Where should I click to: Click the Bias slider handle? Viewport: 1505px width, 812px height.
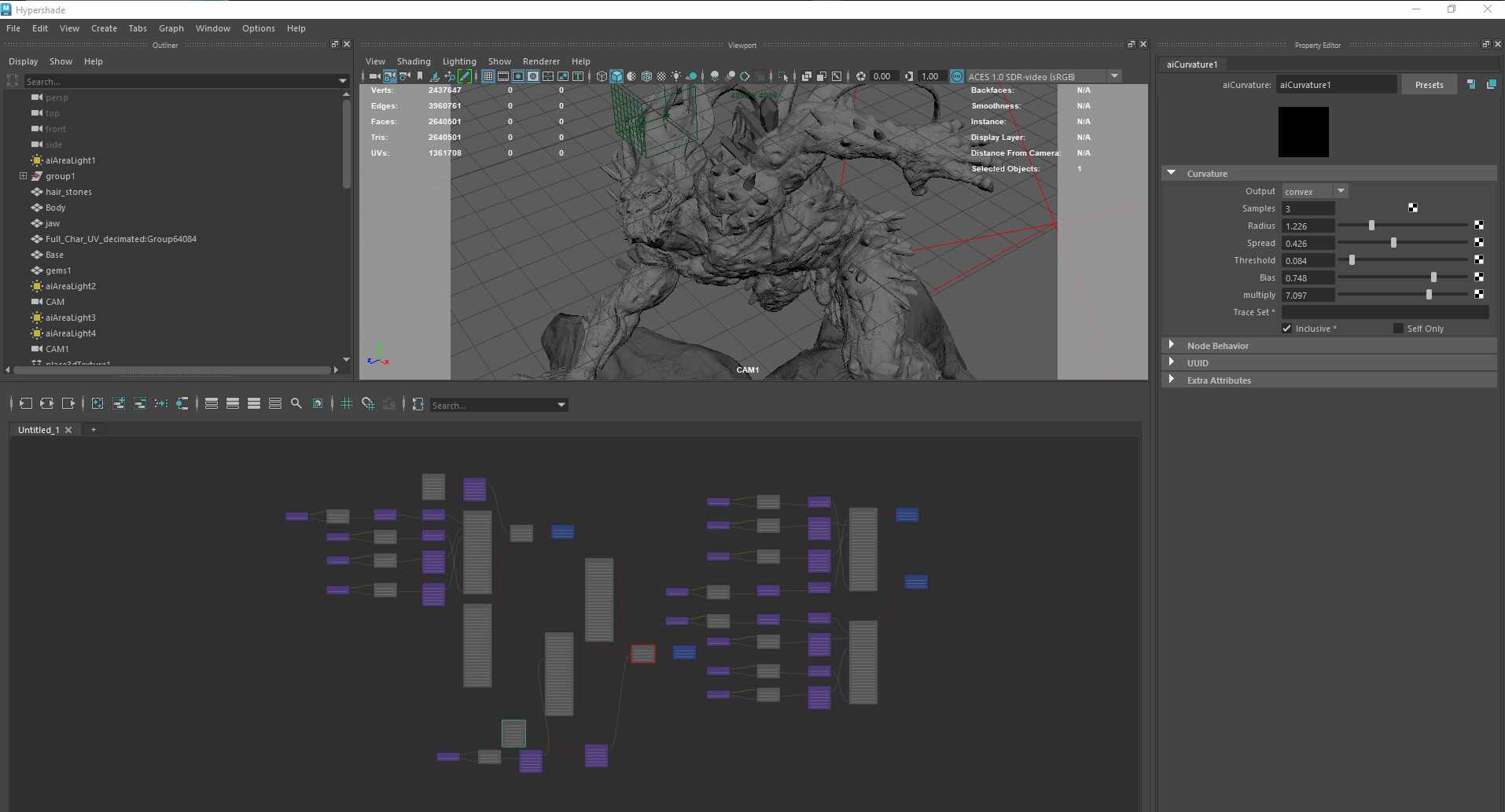1433,277
